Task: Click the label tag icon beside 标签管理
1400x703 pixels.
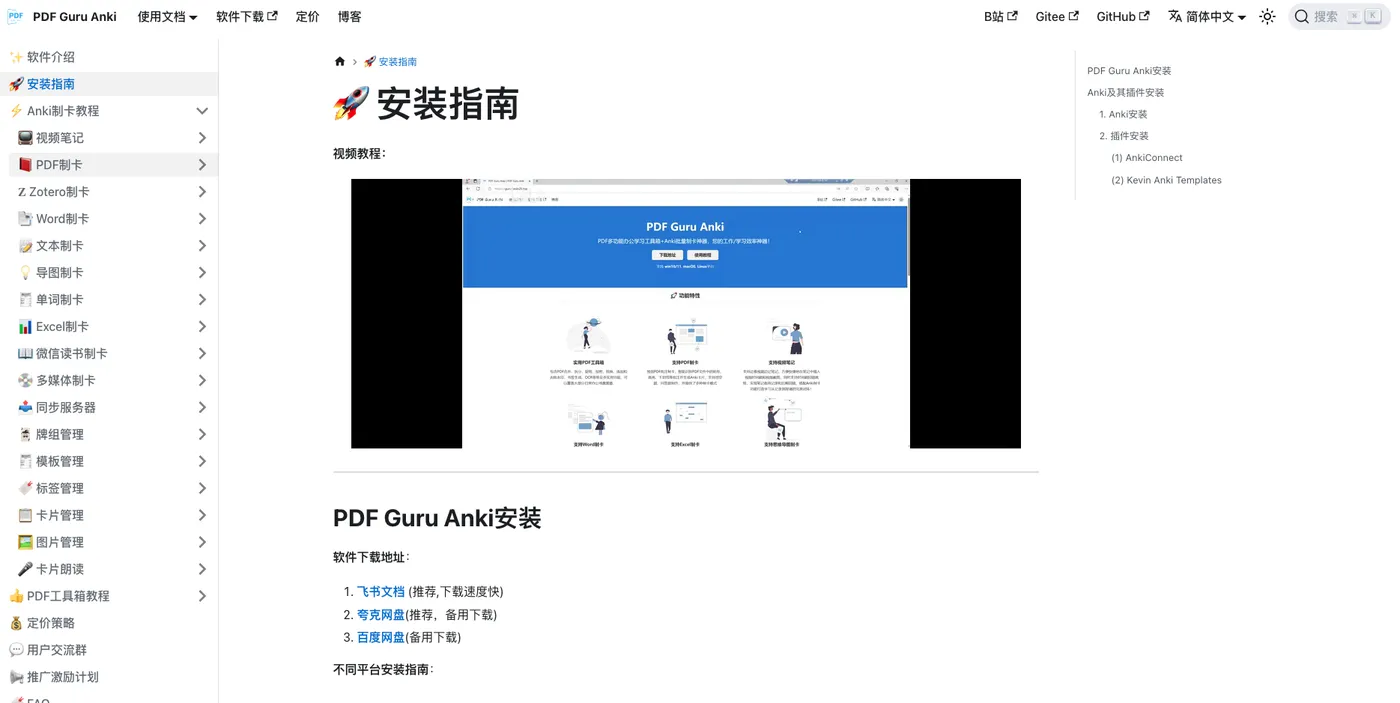Action: (25, 489)
